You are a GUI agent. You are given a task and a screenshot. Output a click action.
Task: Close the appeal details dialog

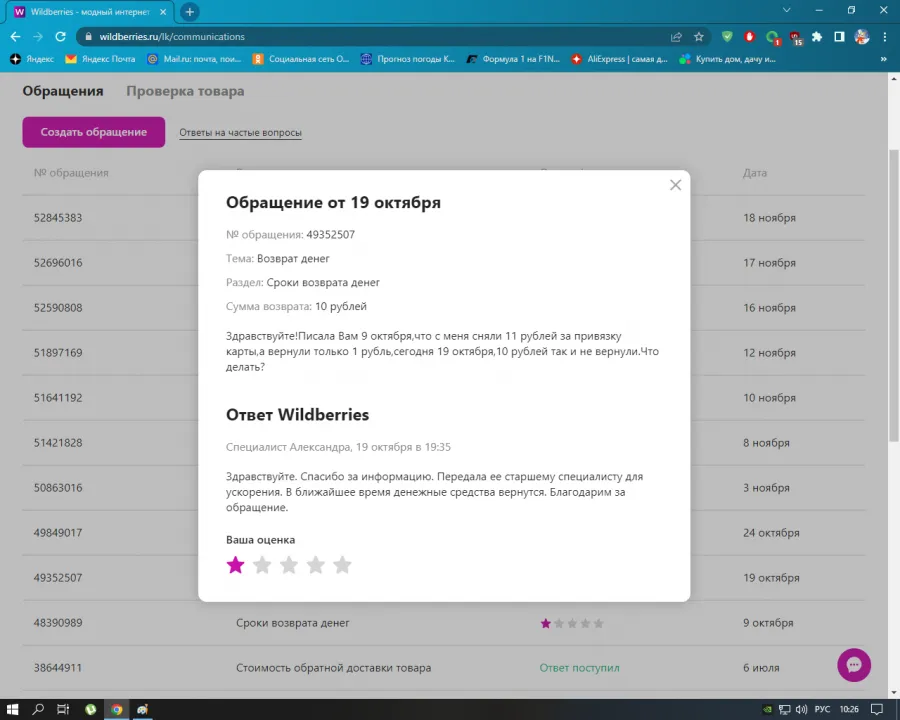pos(676,185)
